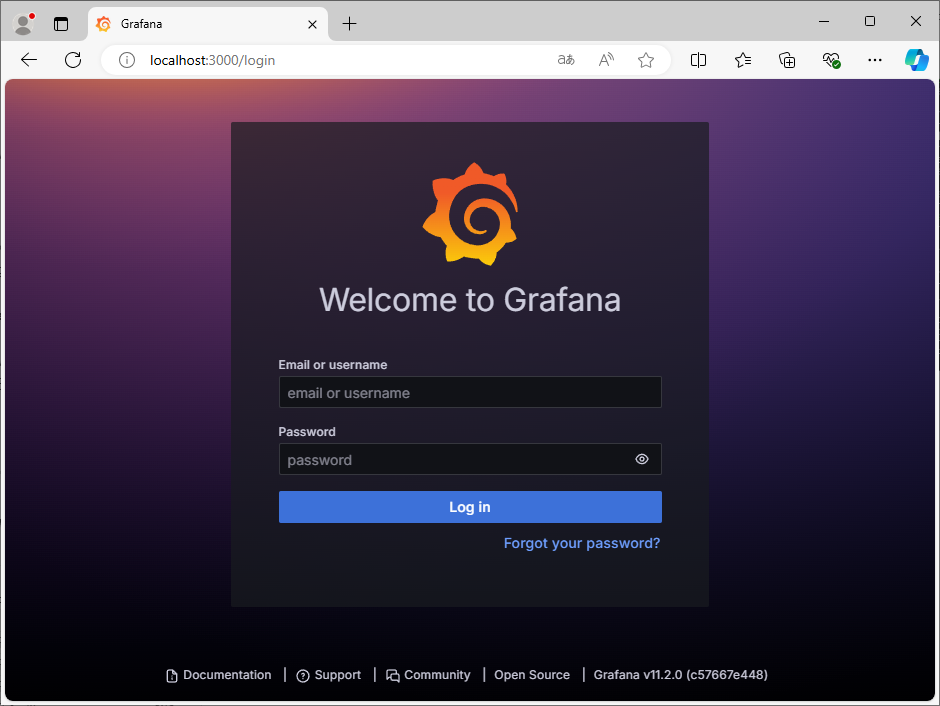940x706 pixels.
Task: Open the browser profile avatar
Action: coord(24,23)
